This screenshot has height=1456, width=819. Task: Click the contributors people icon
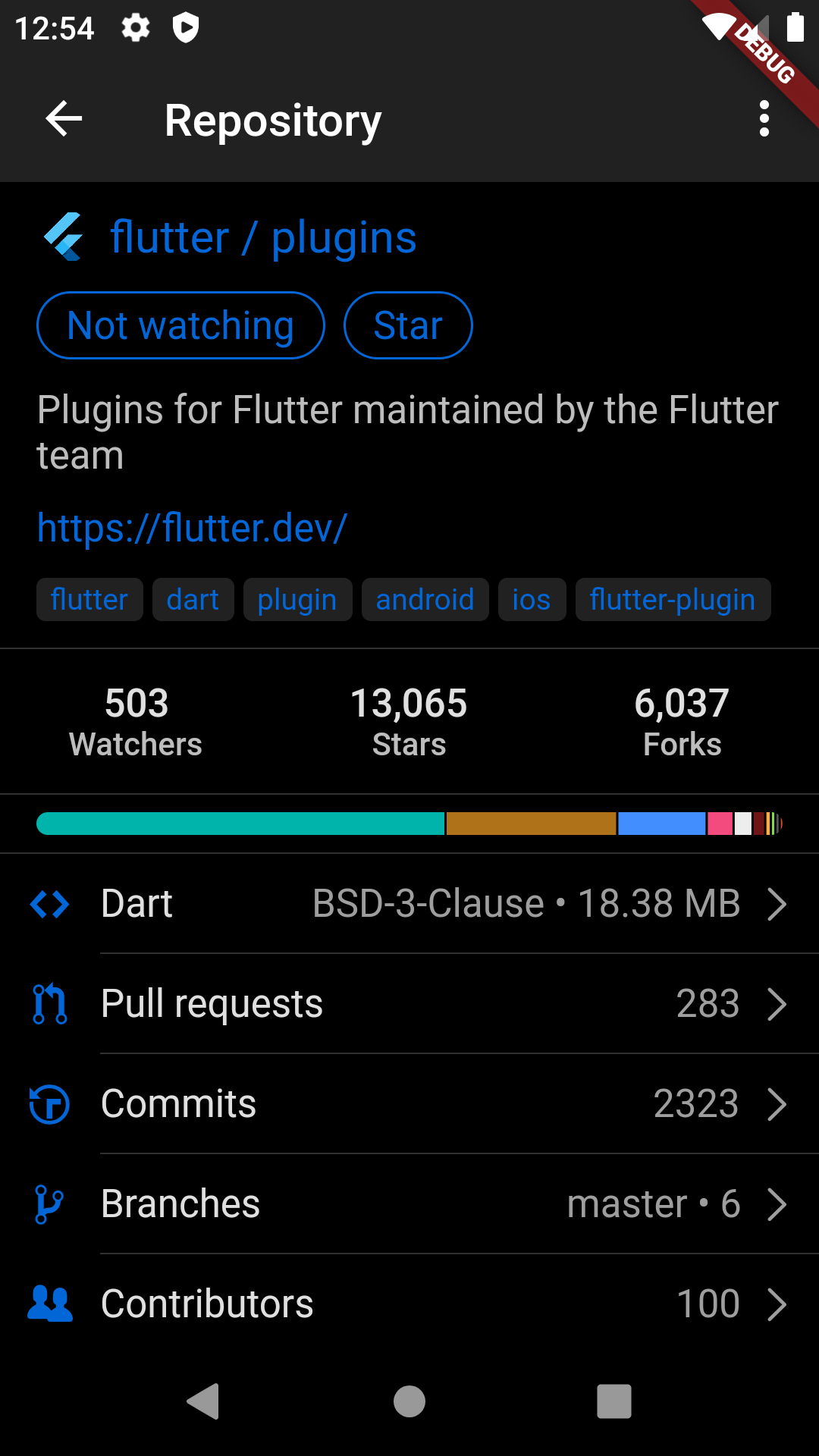[x=49, y=1304]
